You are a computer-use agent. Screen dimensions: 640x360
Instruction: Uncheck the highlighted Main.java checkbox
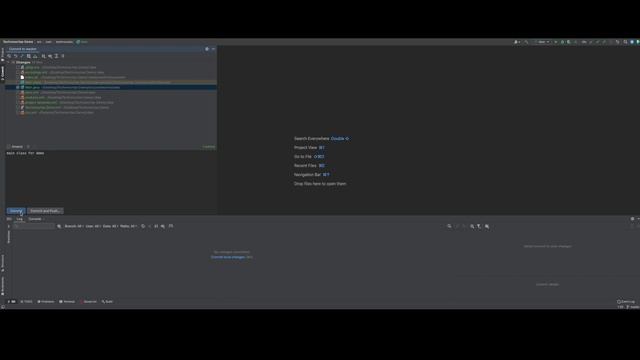coord(18,87)
